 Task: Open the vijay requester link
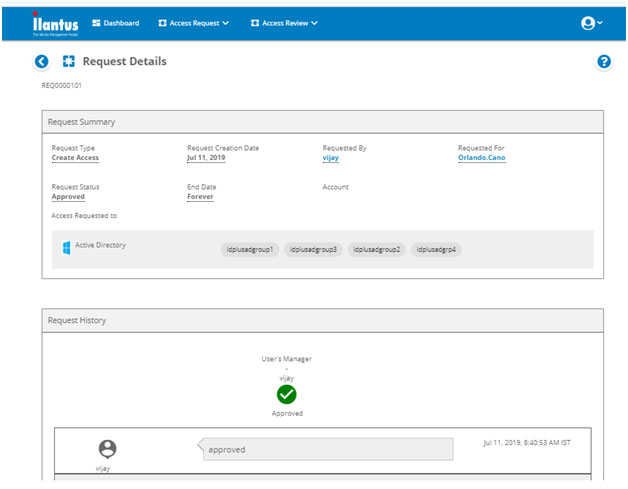pos(331,158)
